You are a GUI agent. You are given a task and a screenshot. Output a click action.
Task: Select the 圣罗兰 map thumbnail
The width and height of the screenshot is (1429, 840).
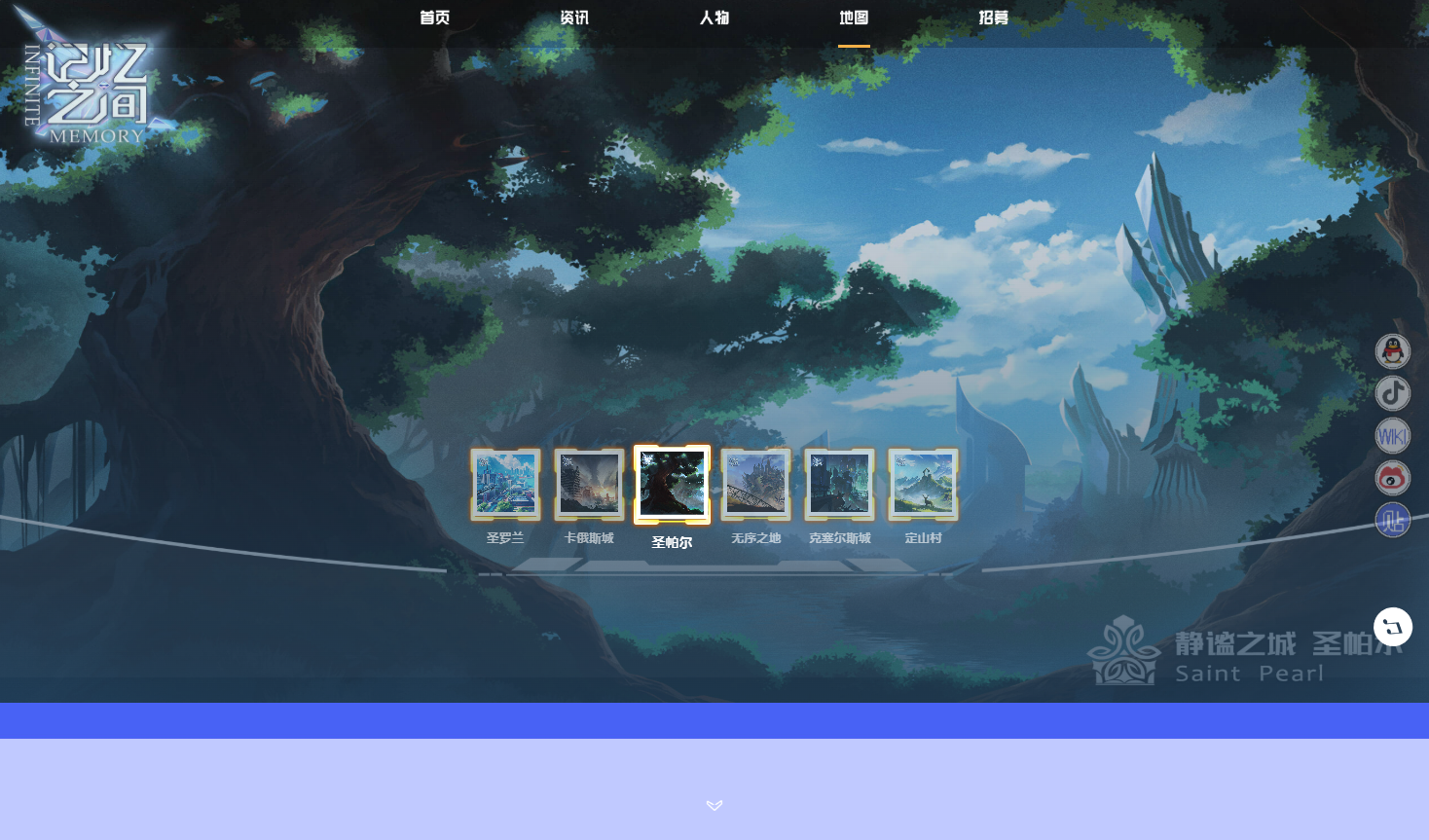point(505,484)
